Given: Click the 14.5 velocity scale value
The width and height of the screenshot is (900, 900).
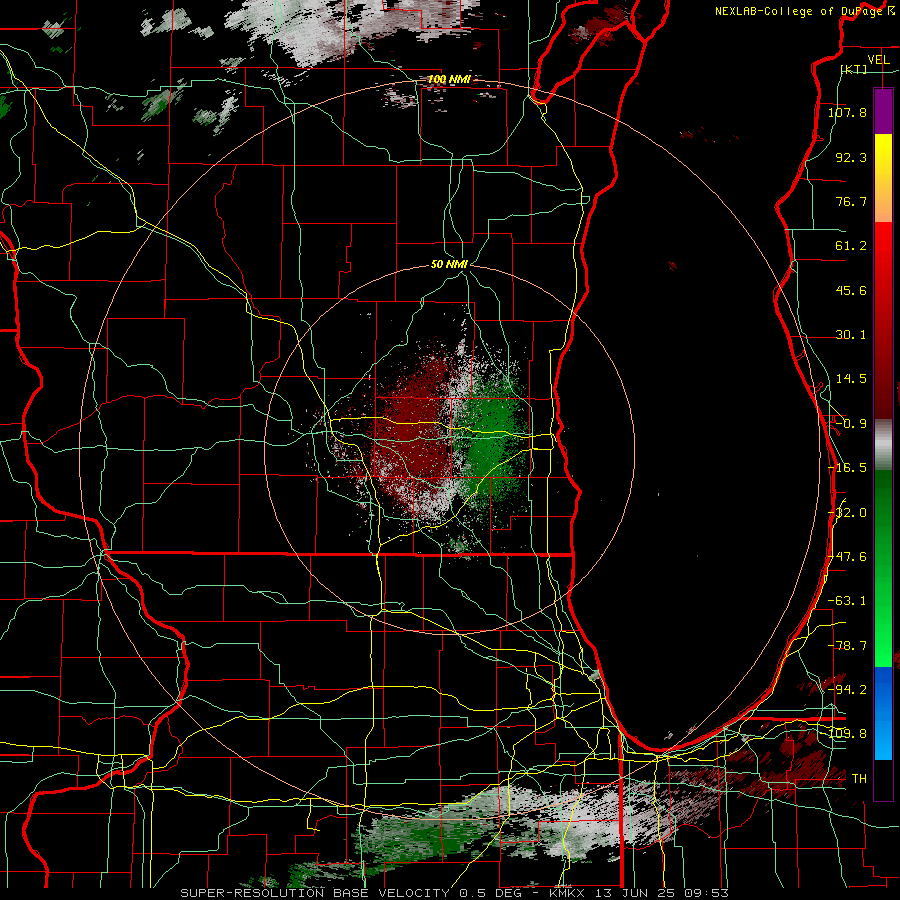Looking at the screenshot, I should [x=851, y=379].
